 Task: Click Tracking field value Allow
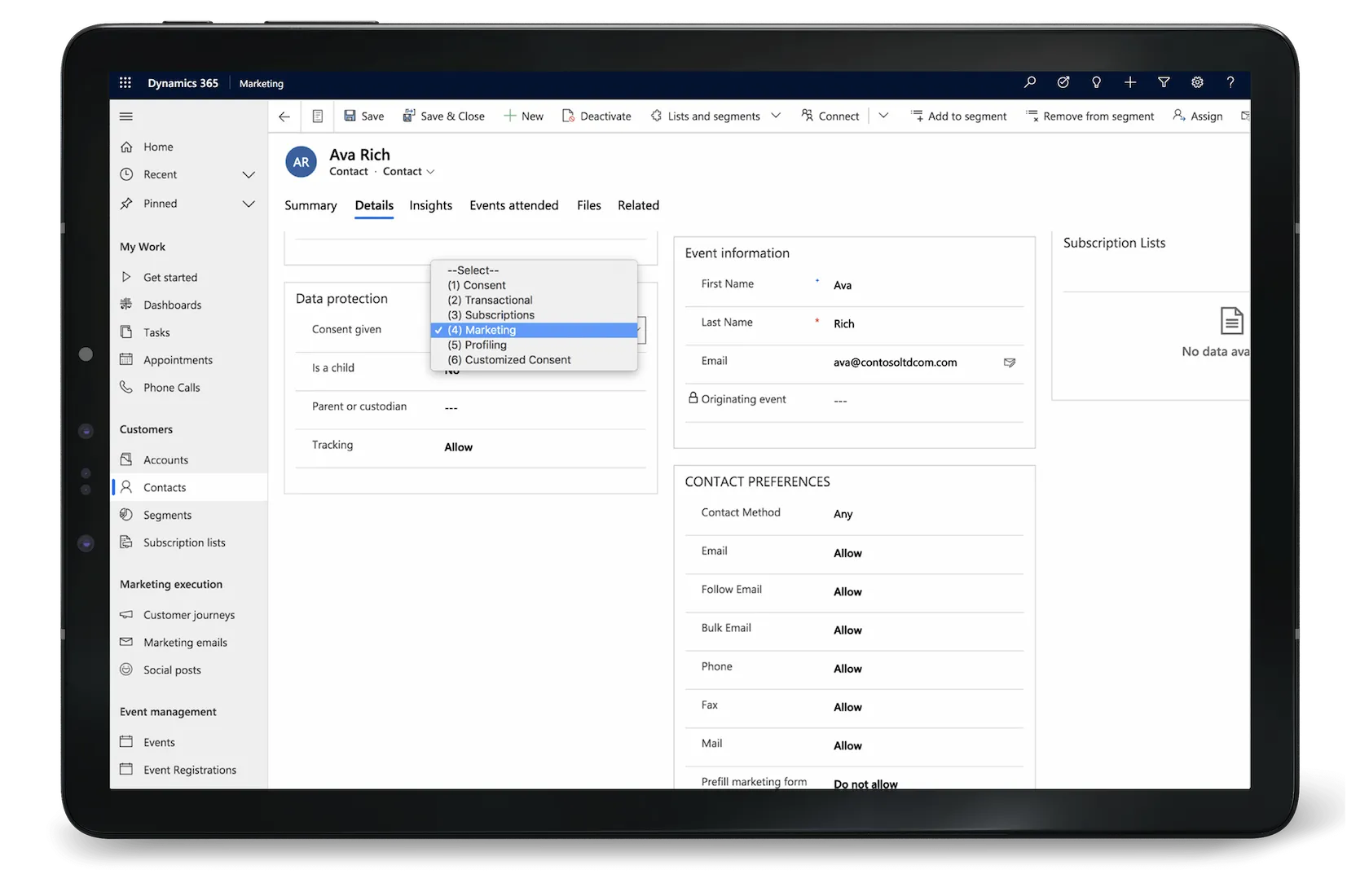(458, 447)
